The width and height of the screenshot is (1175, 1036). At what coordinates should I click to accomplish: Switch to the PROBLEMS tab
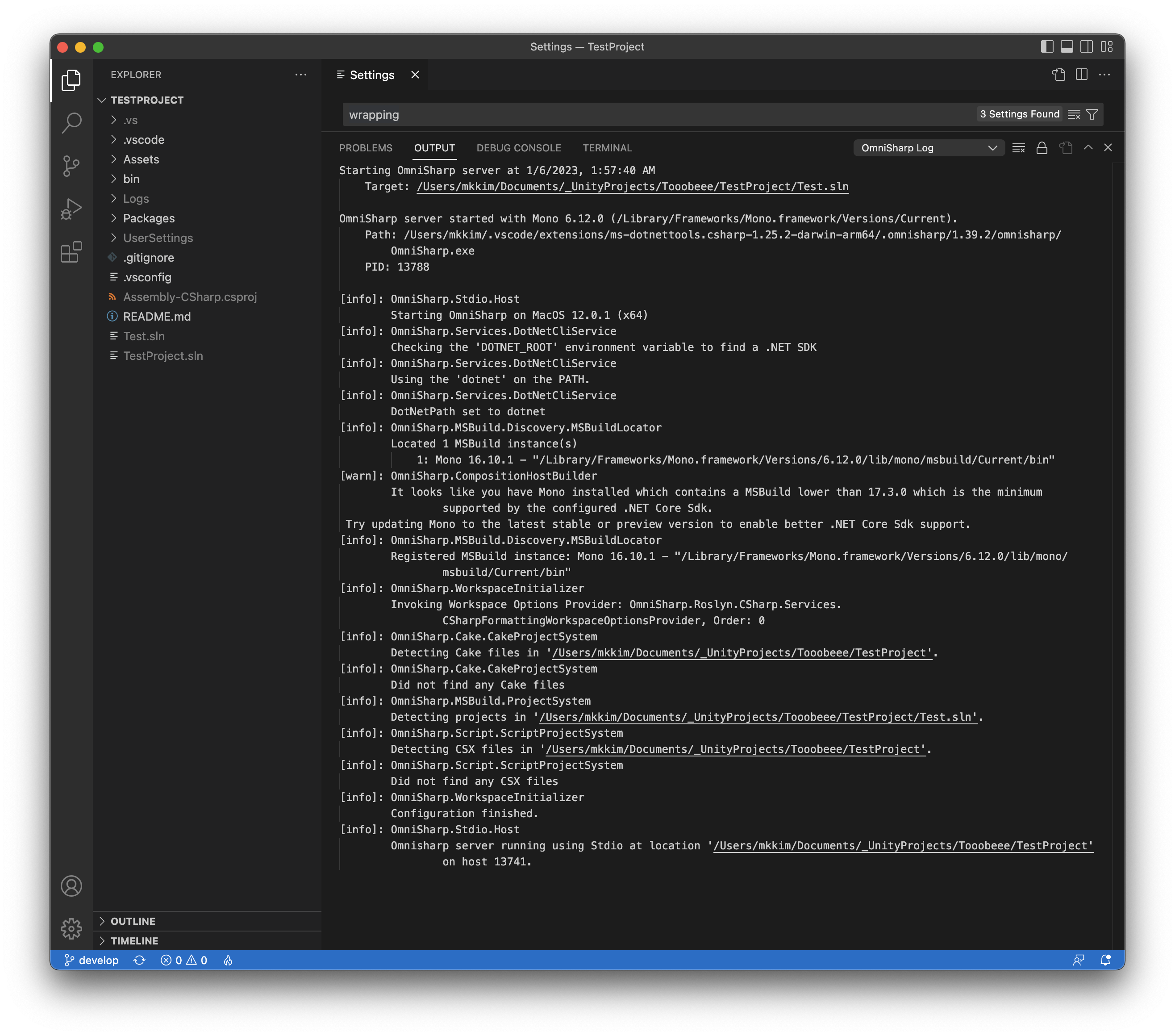click(366, 148)
